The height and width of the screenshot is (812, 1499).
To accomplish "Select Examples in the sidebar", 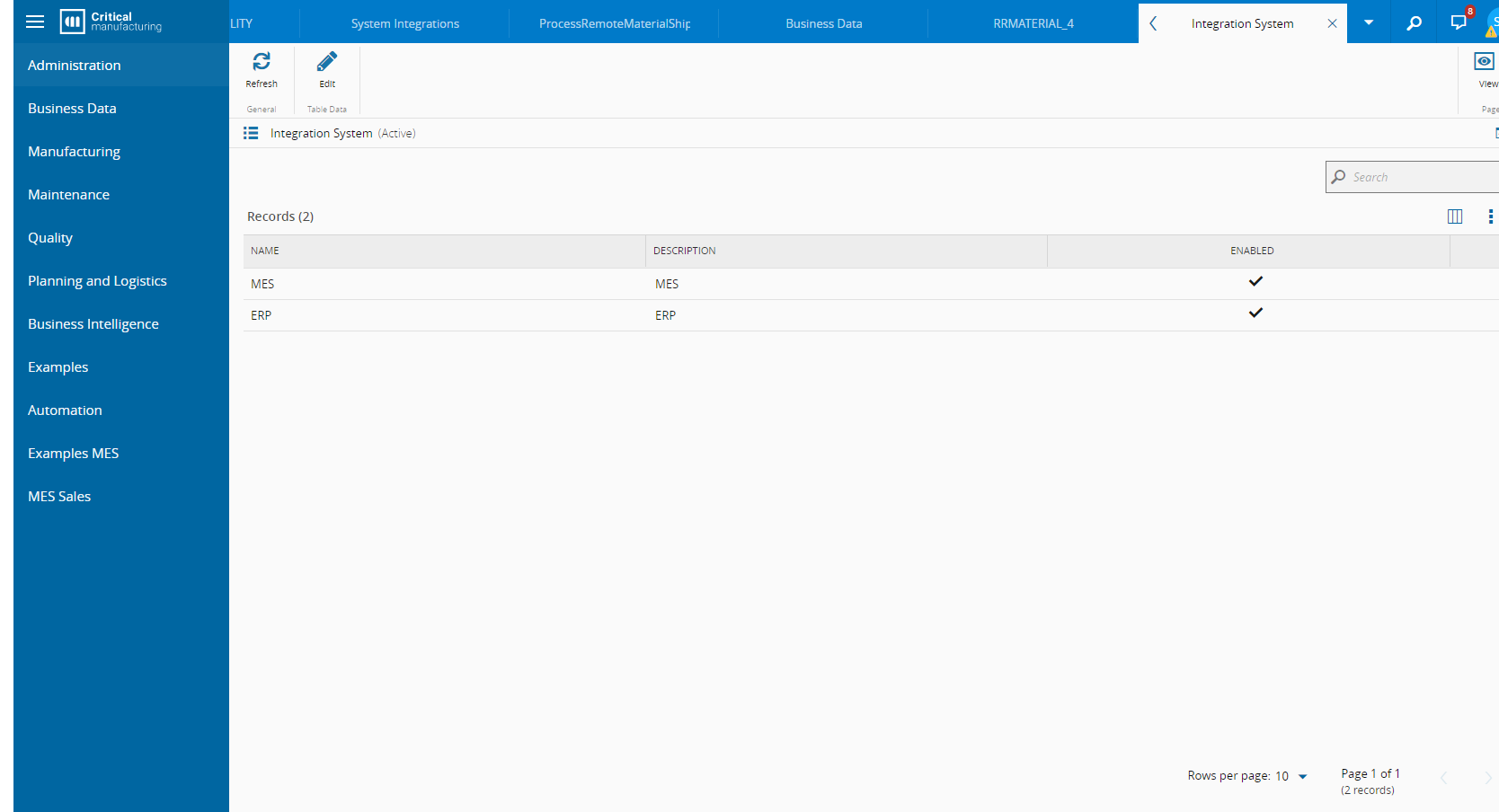I will tap(121, 366).
